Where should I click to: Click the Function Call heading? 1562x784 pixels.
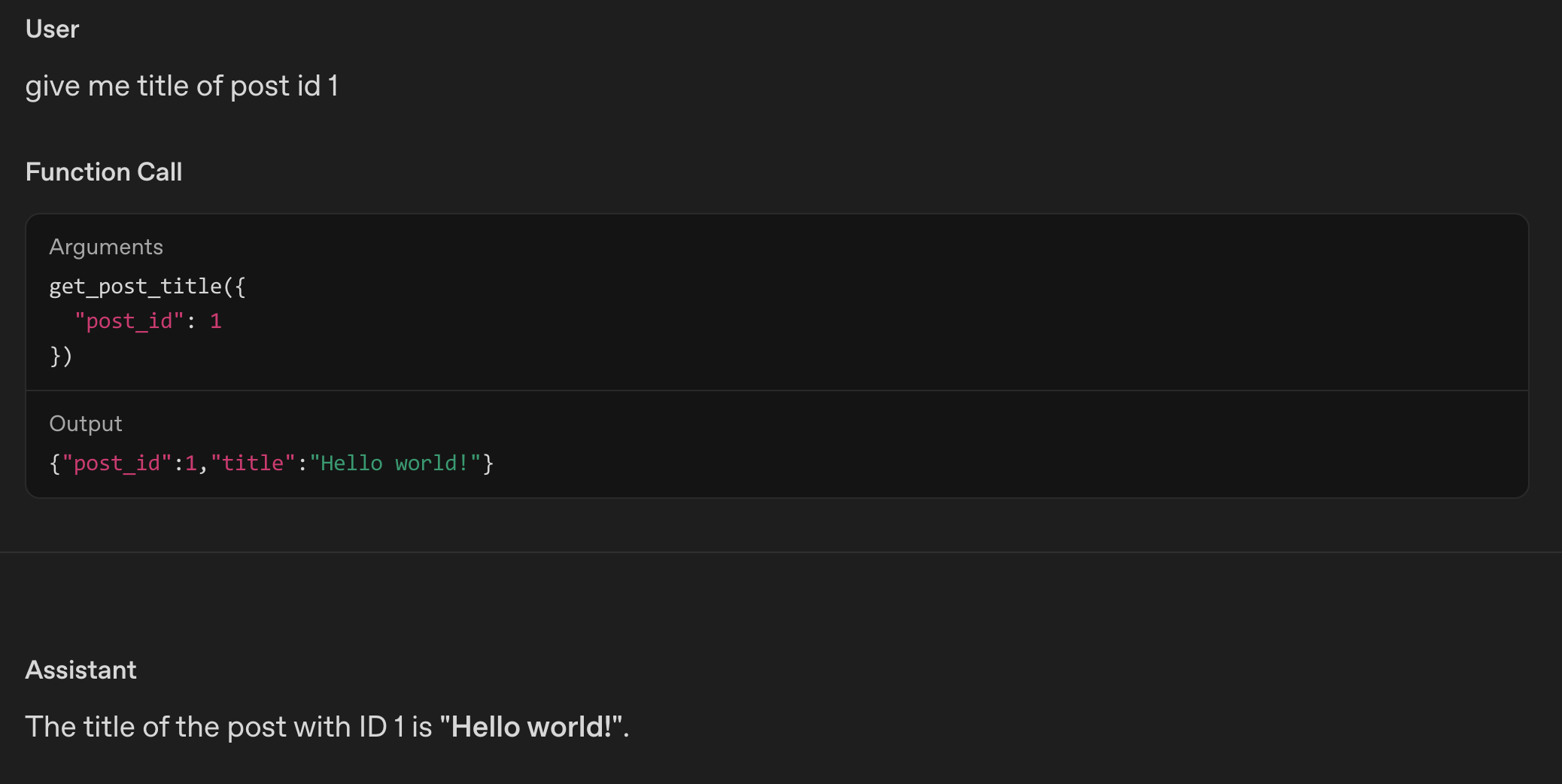104,172
